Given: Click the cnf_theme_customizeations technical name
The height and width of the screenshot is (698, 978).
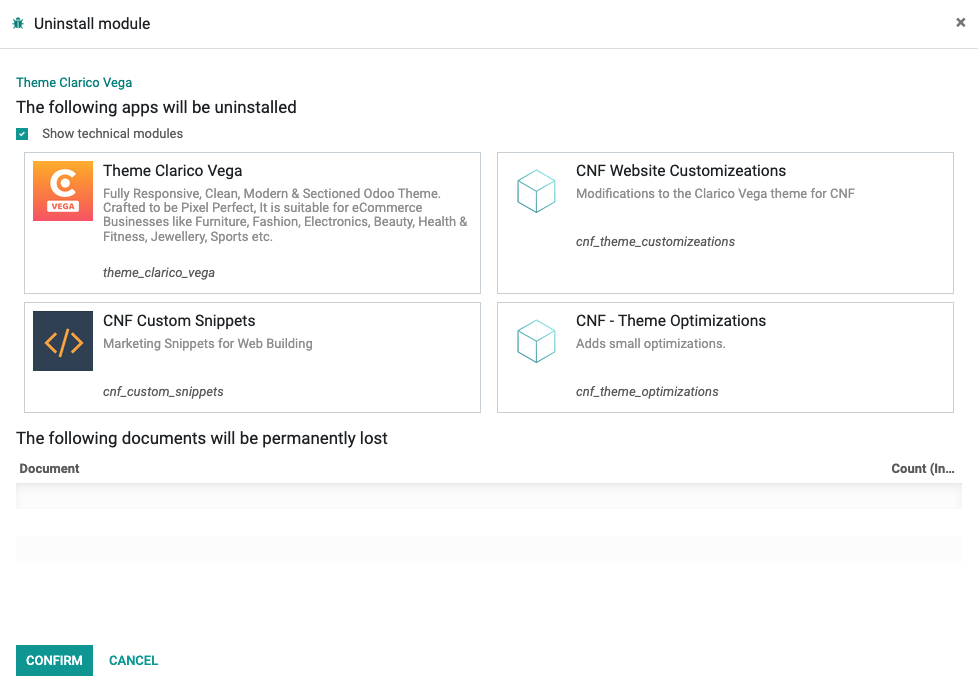Looking at the screenshot, I should pos(656,241).
